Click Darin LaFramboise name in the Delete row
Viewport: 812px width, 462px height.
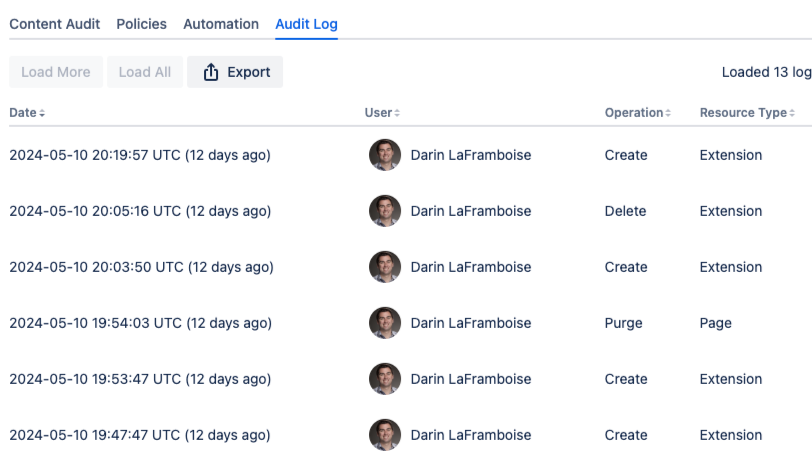(470, 211)
